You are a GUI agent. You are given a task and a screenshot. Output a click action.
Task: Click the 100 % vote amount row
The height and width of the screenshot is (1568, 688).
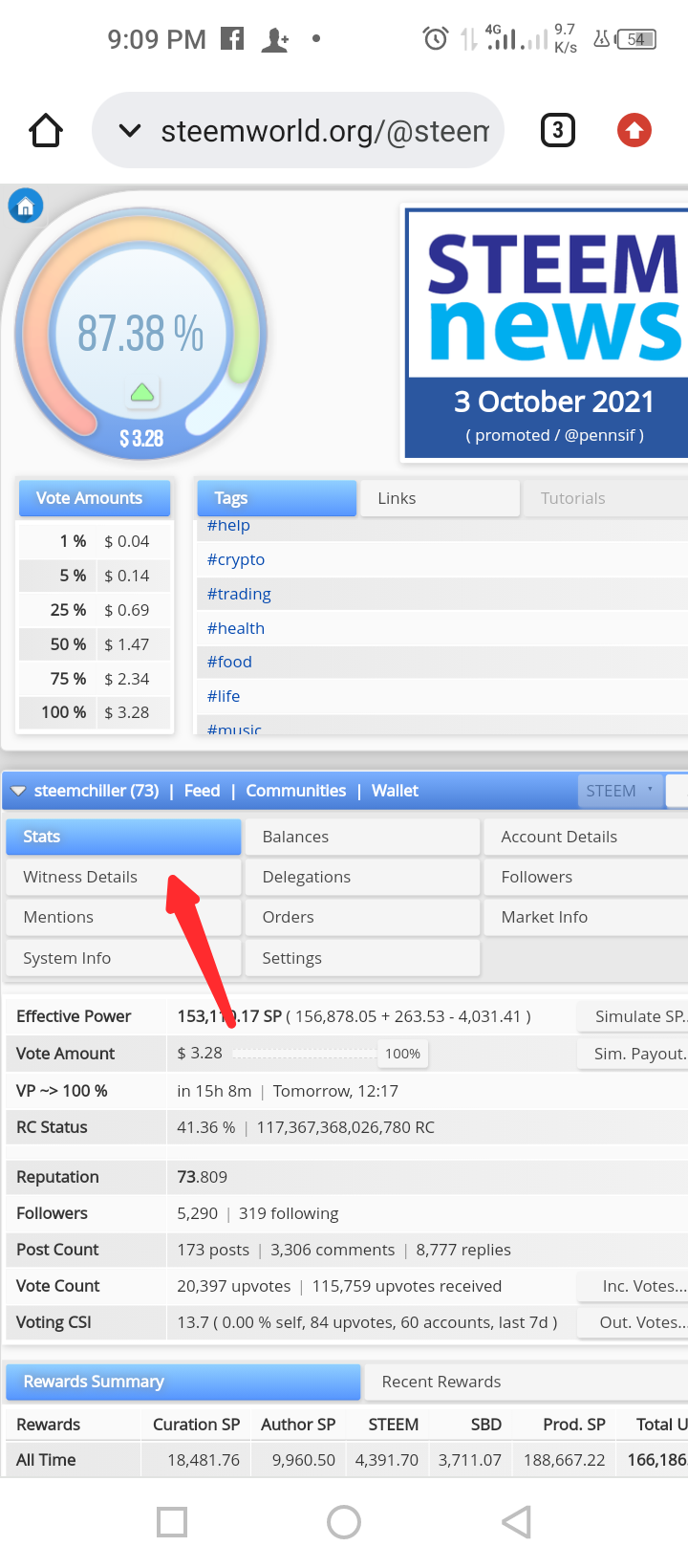[96, 712]
